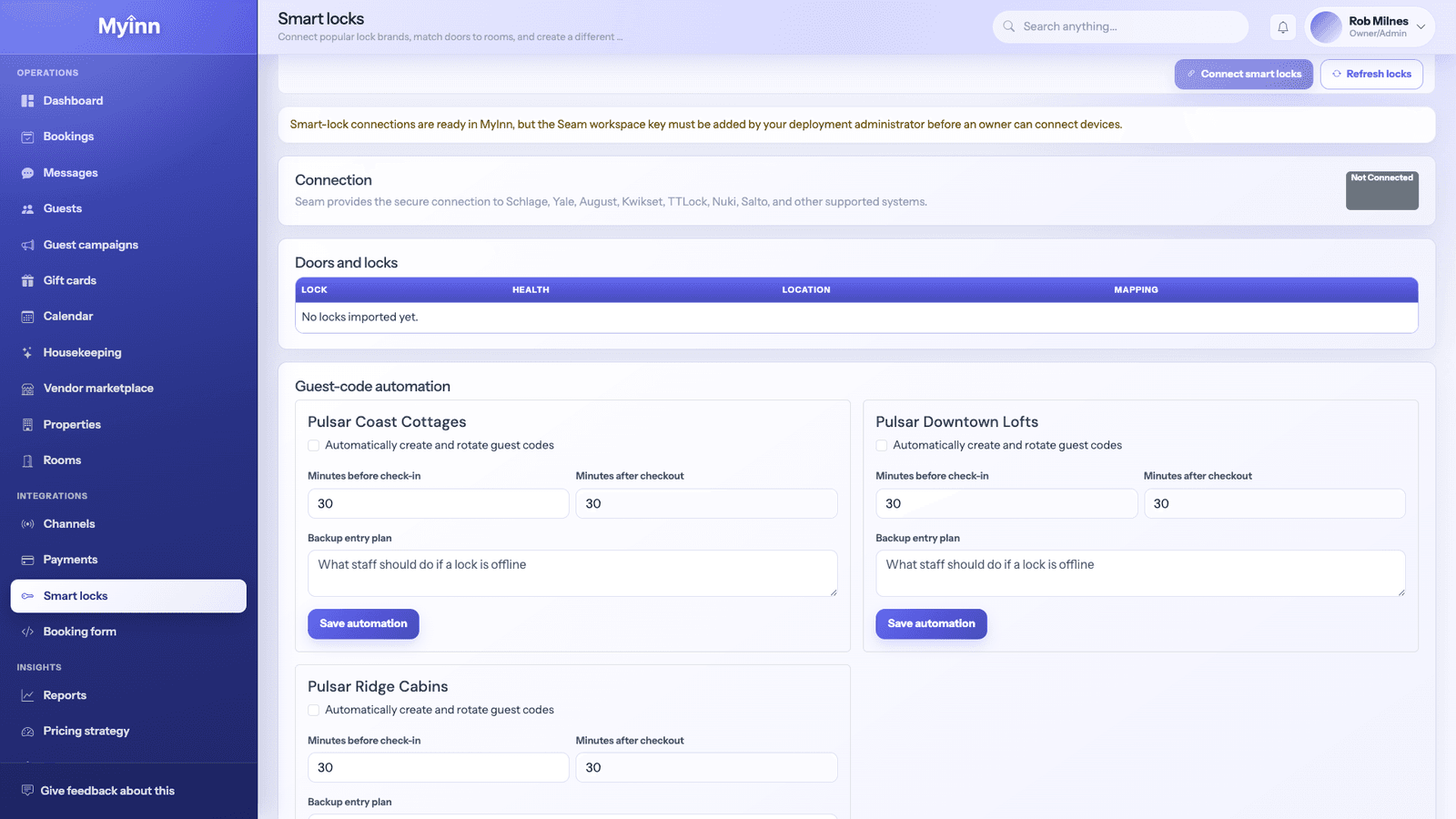
Task: Click the Guest campaigns megaphone icon
Action: pos(27,245)
